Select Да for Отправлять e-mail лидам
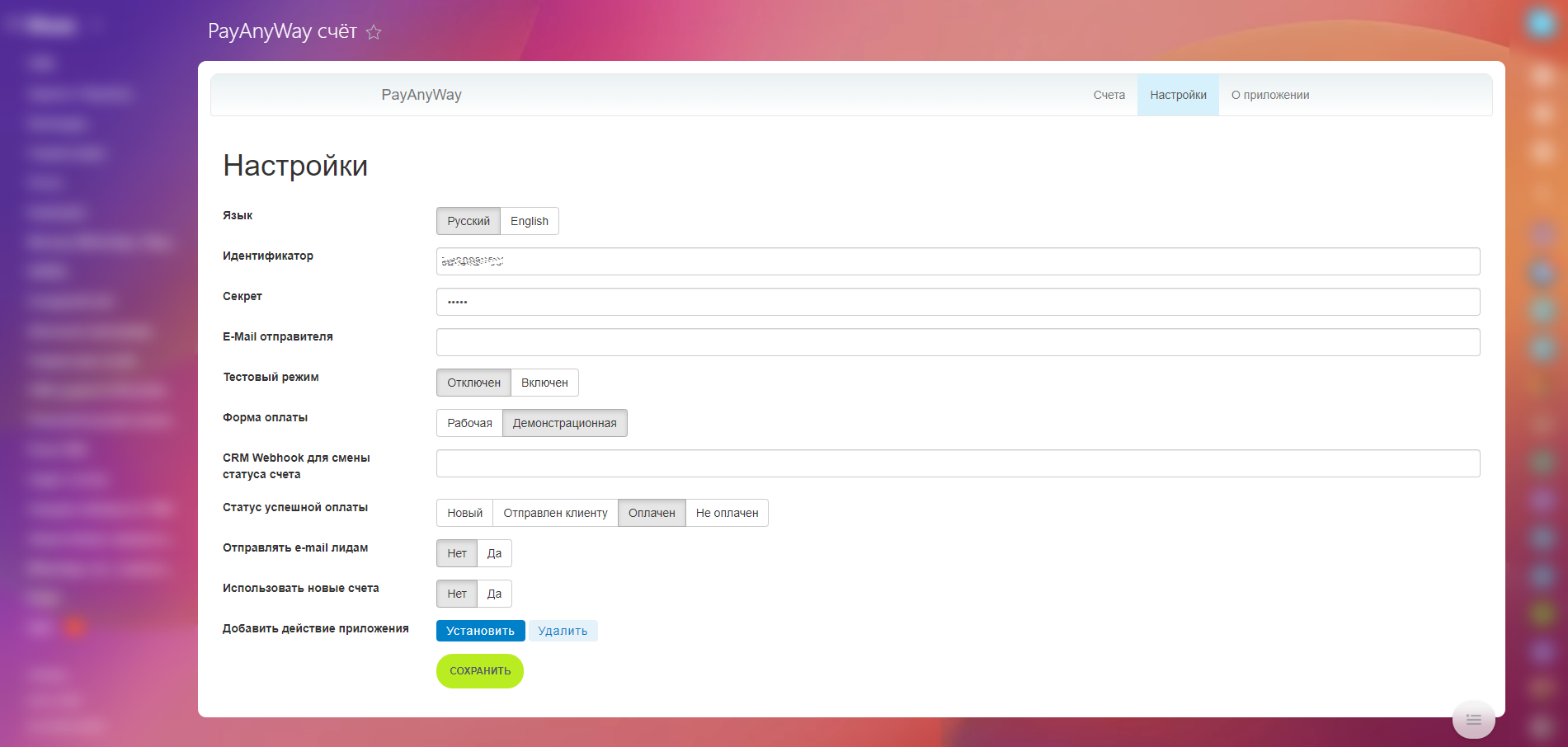Image resolution: width=1568 pixels, height=747 pixels. (495, 553)
